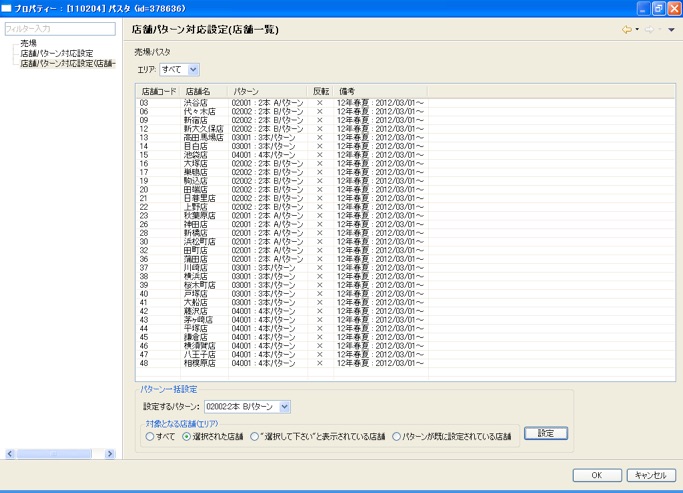
Task: Click the フィルター入力 filter field
Action: tap(60, 29)
